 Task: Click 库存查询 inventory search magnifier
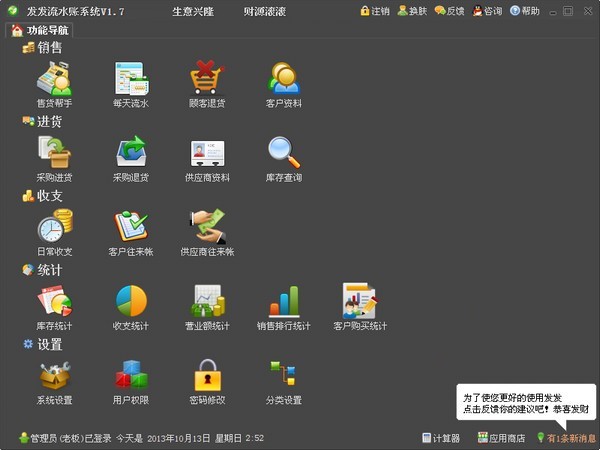click(284, 153)
